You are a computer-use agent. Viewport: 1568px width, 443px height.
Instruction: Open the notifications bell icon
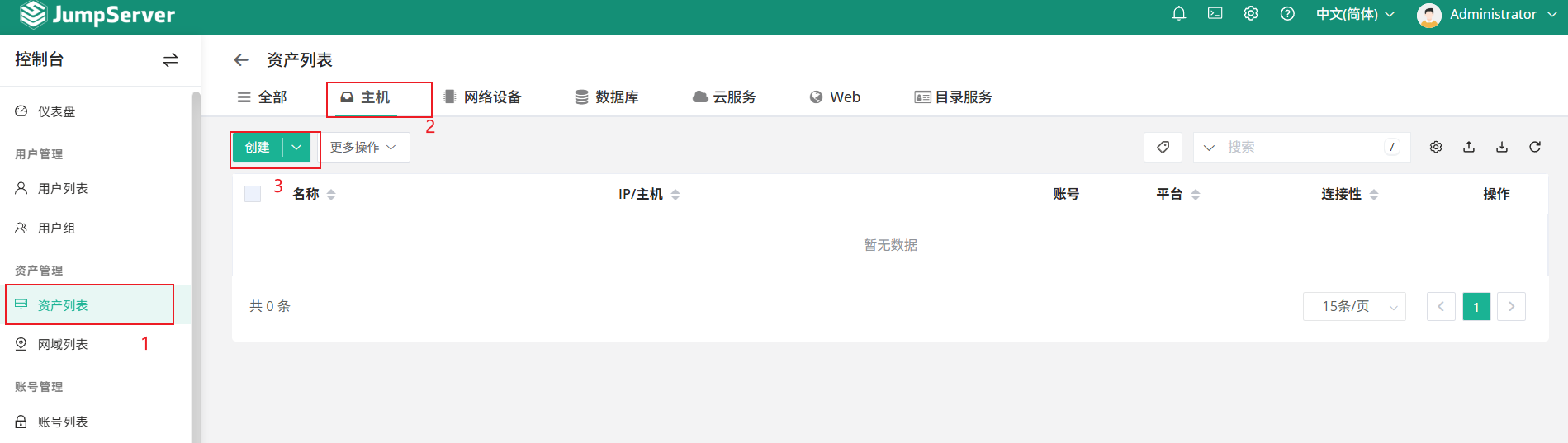tap(1178, 13)
